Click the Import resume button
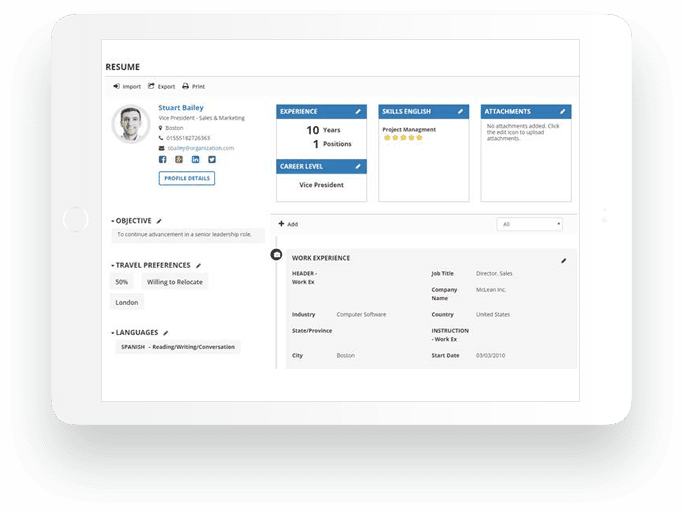683x513 pixels. [127, 86]
